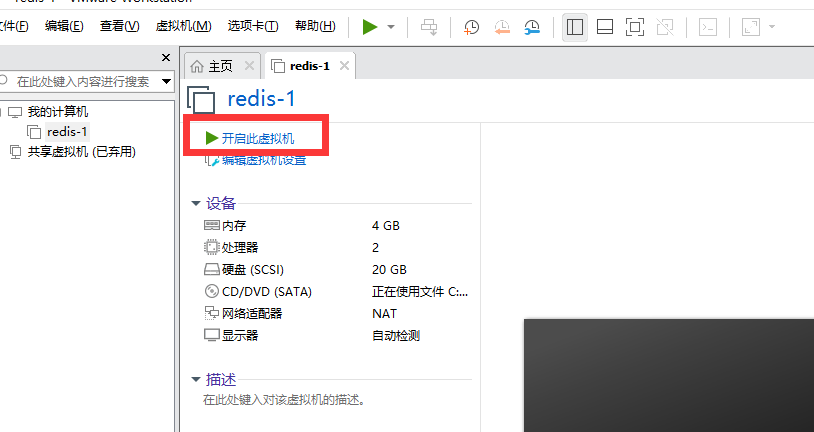Switch to the redis-1 tab
Screen dimensions: 814x432
(x=310, y=66)
